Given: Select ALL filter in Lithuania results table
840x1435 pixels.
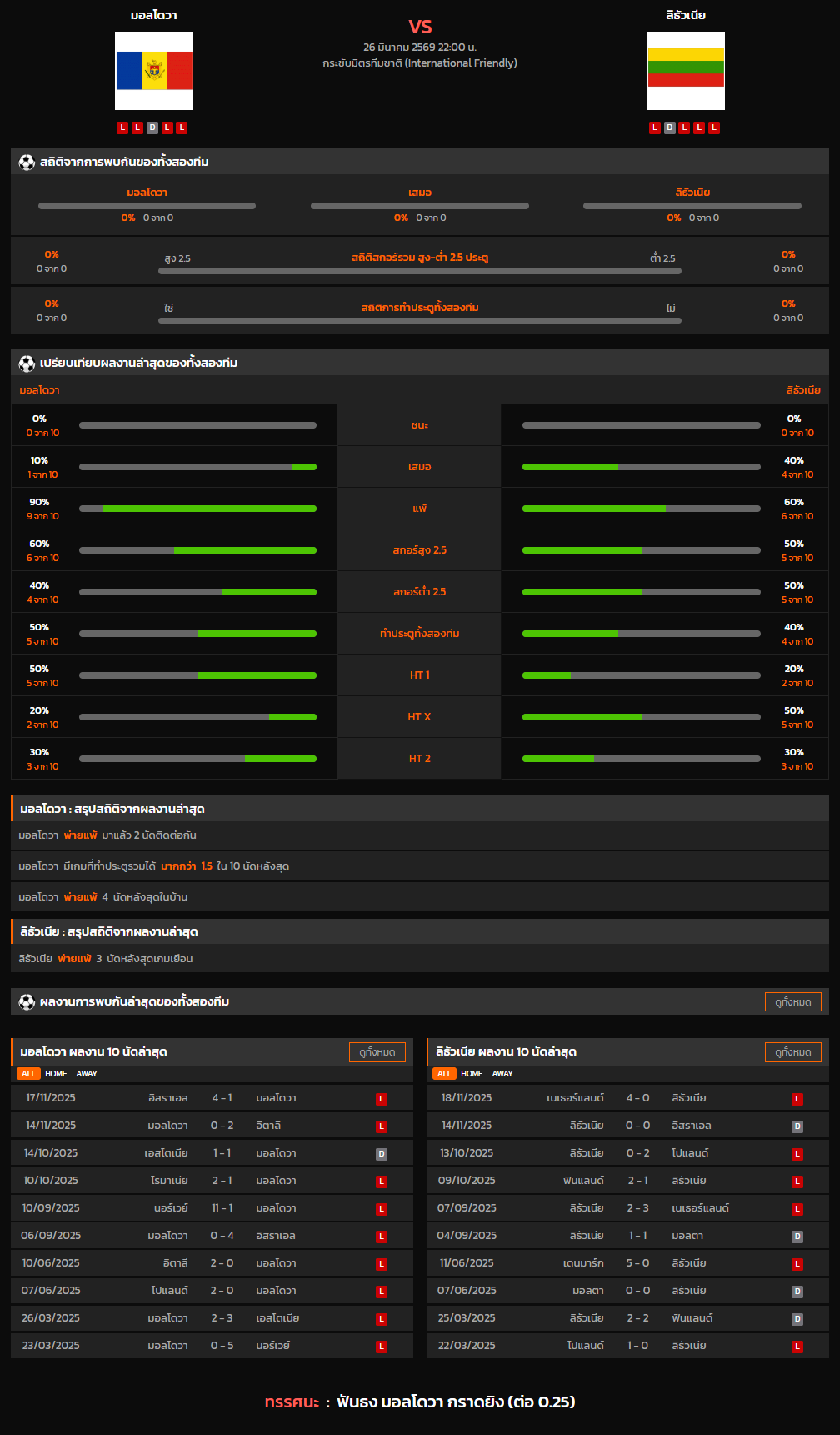Looking at the screenshot, I should coord(444,1074).
